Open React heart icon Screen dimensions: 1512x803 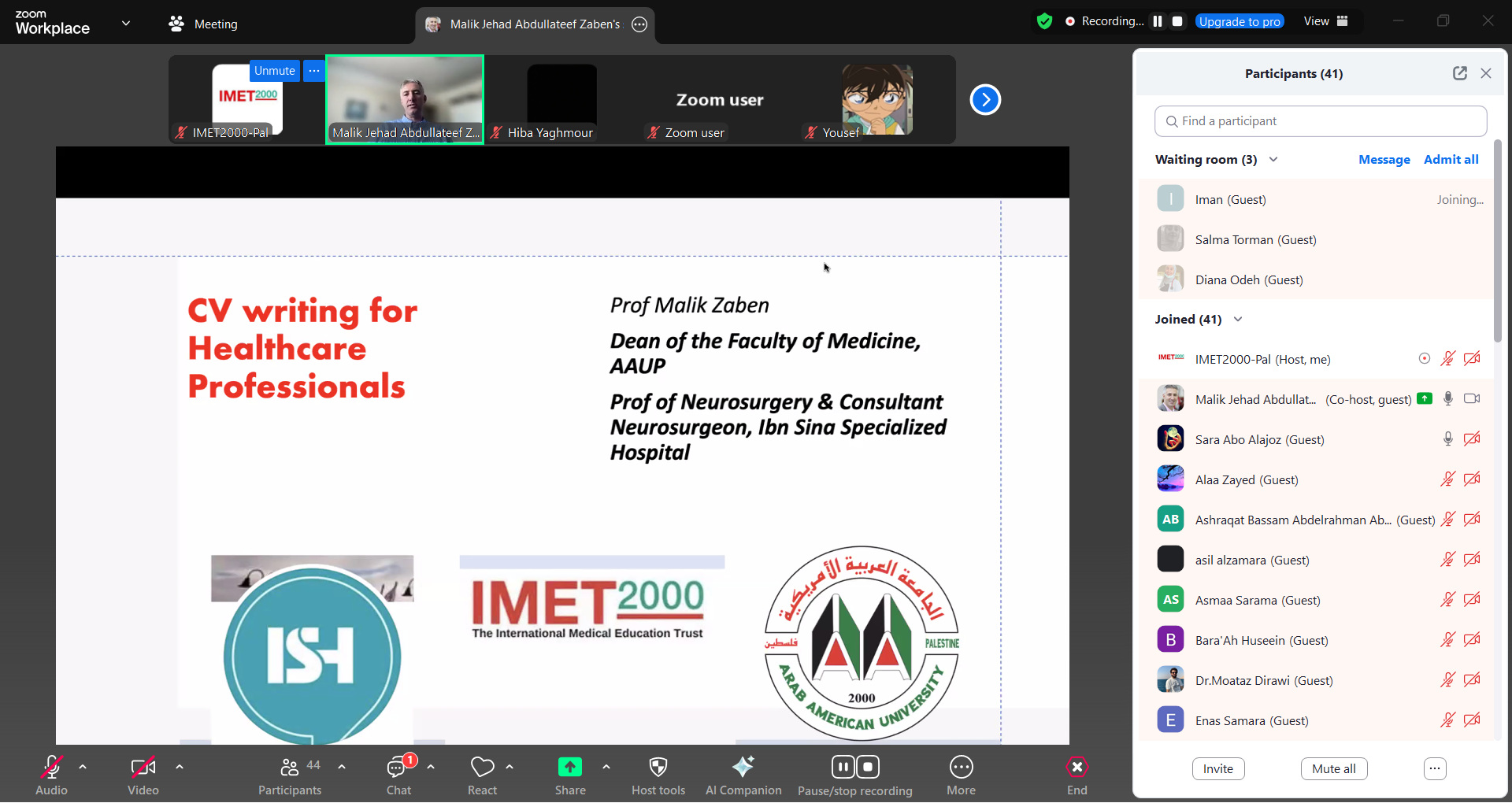click(x=482, y=767)
